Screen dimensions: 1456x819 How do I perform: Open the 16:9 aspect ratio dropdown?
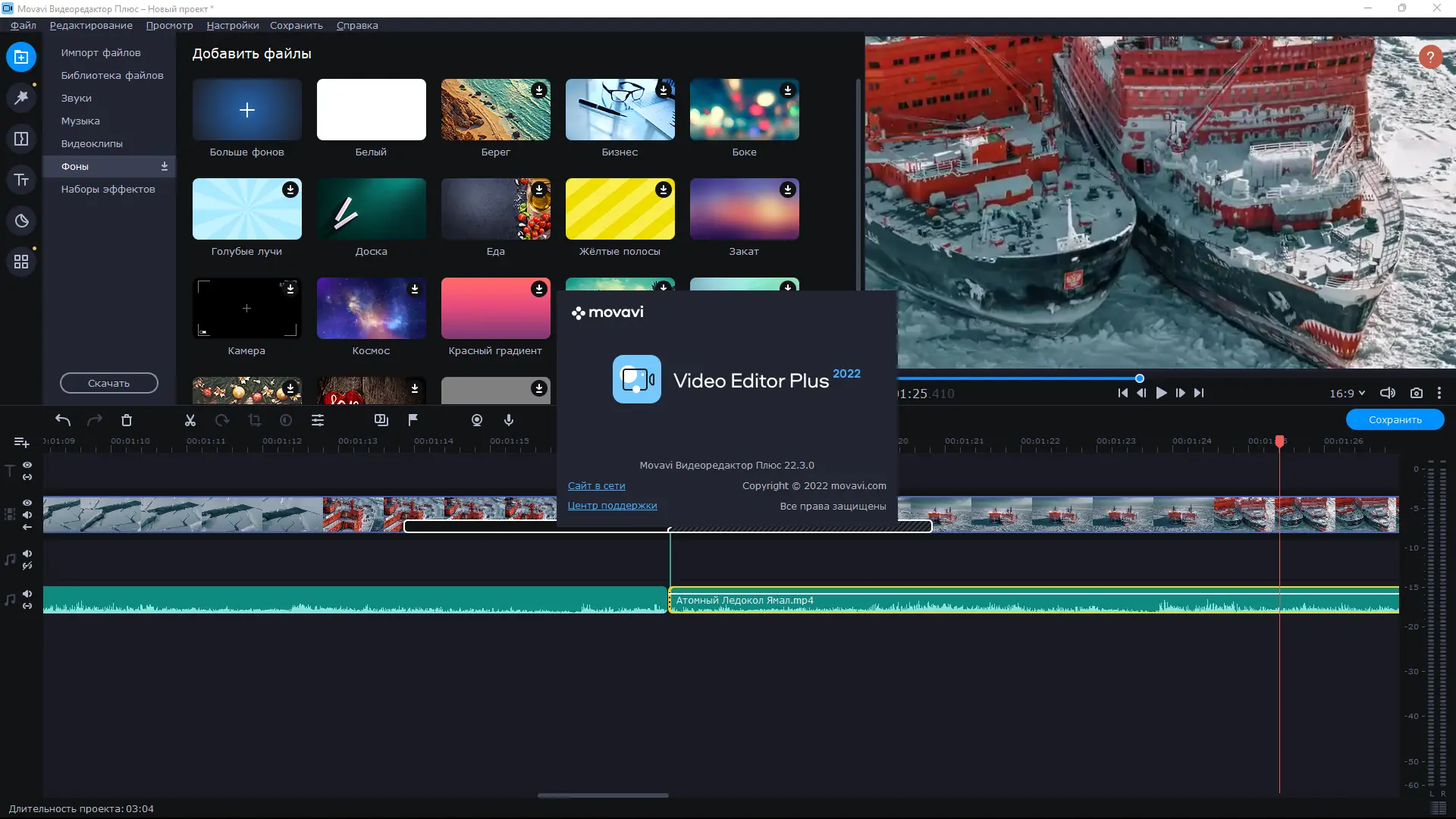(1348, 393)
